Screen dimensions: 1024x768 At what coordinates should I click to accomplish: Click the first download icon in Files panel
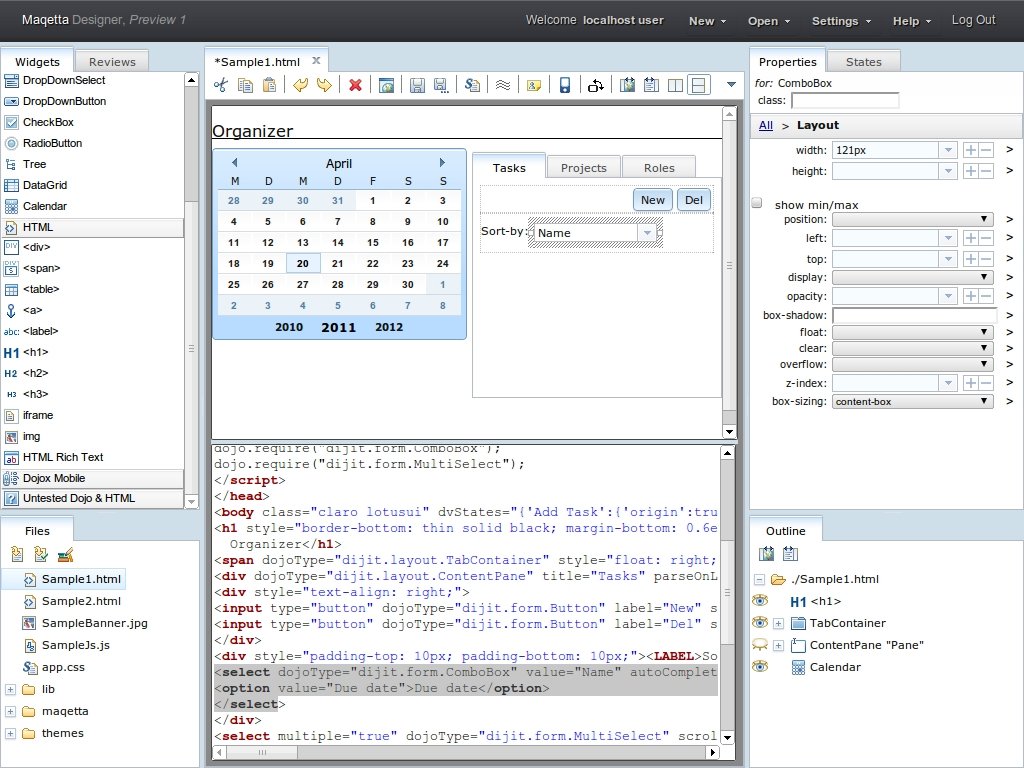[18, 554]
